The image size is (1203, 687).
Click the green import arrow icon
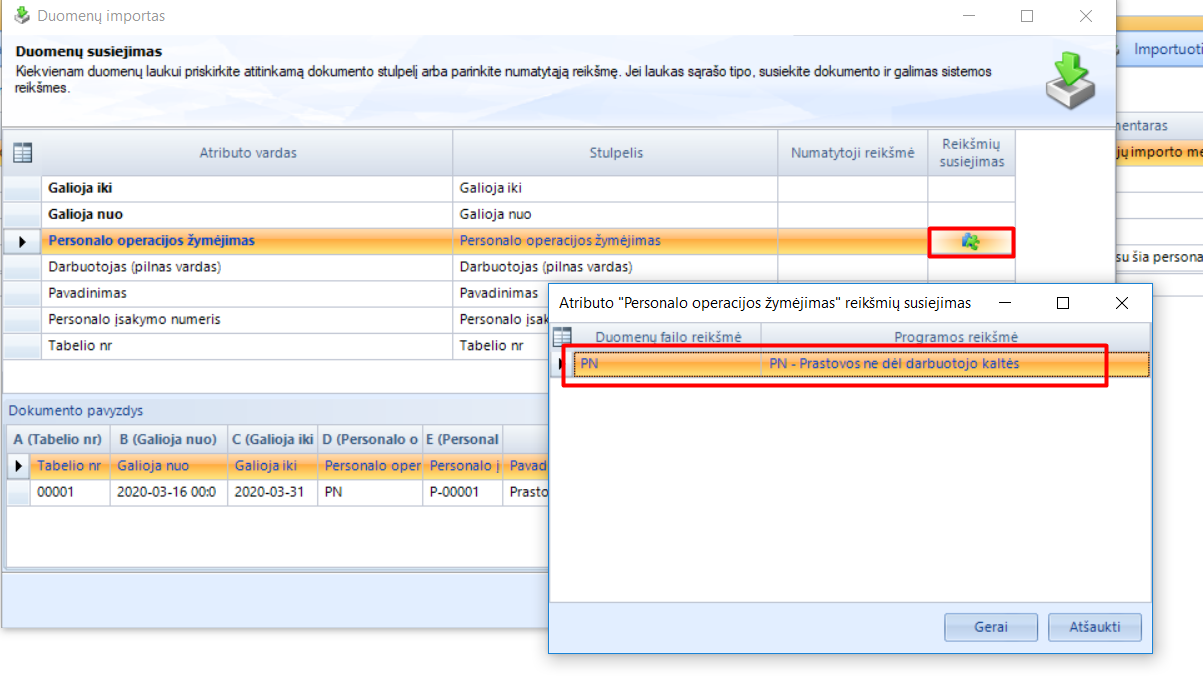tap(1069, 81)
